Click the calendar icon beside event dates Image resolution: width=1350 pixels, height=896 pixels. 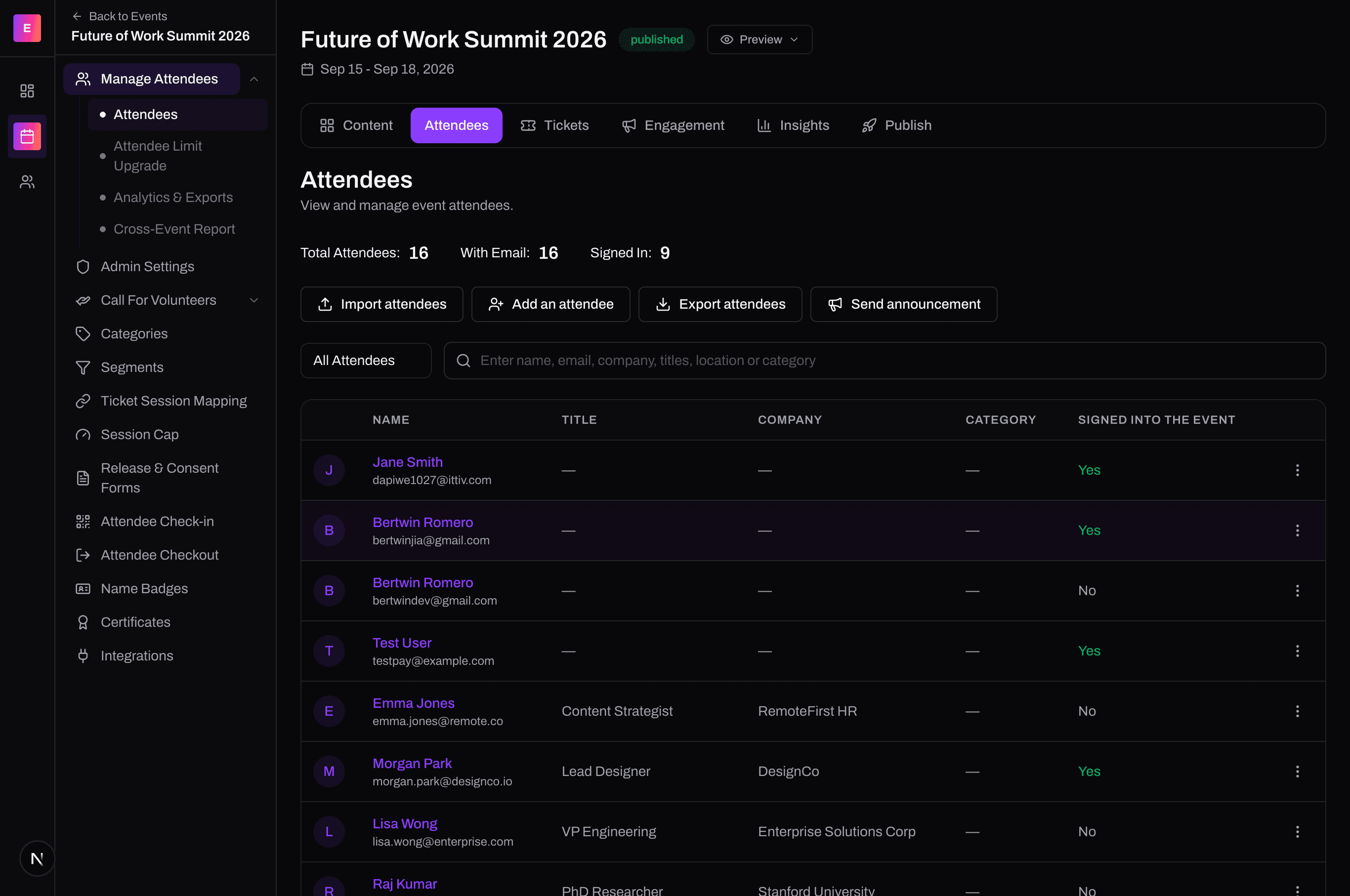(307, 69)
